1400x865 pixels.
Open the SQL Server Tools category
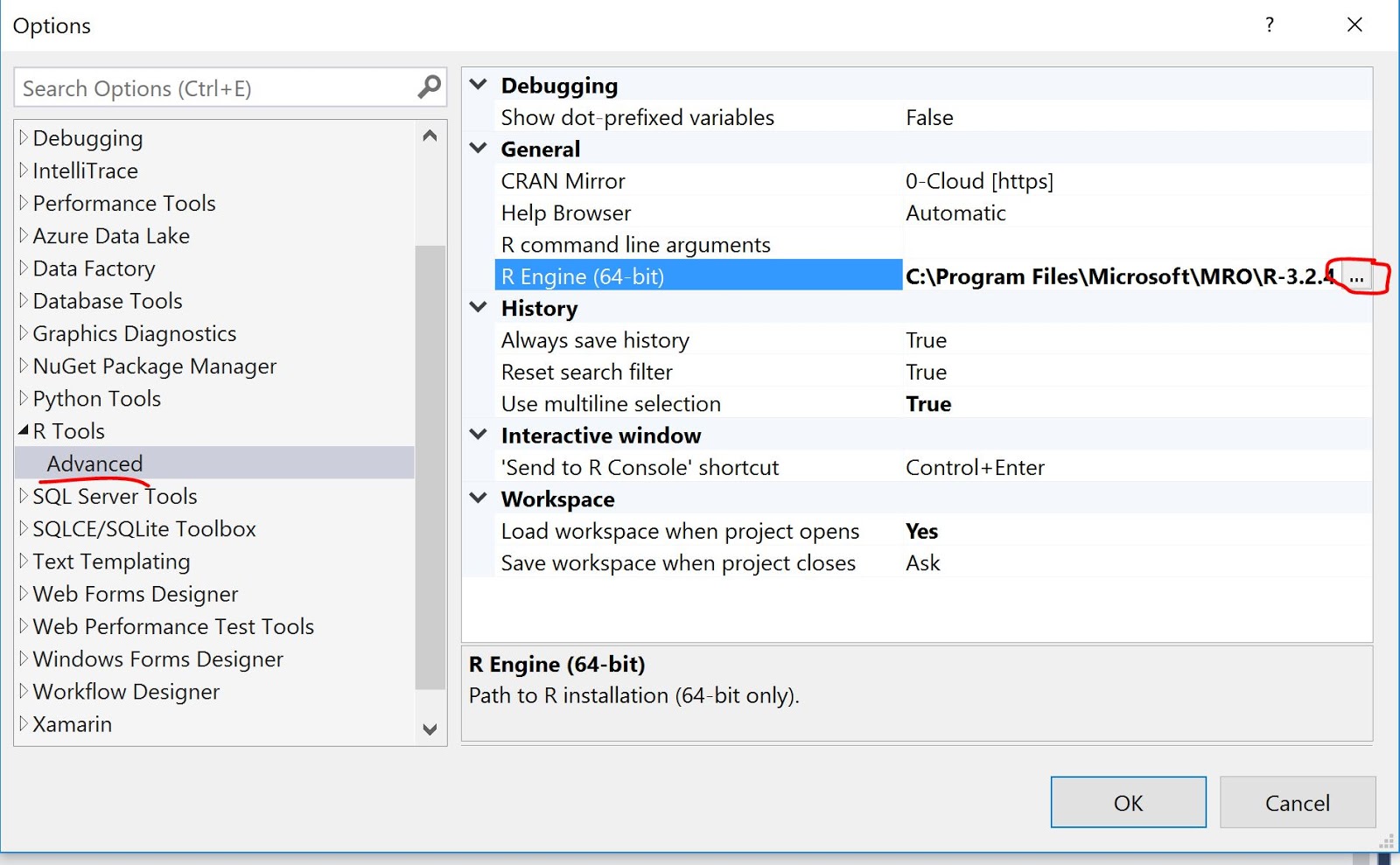coord(114,496)
